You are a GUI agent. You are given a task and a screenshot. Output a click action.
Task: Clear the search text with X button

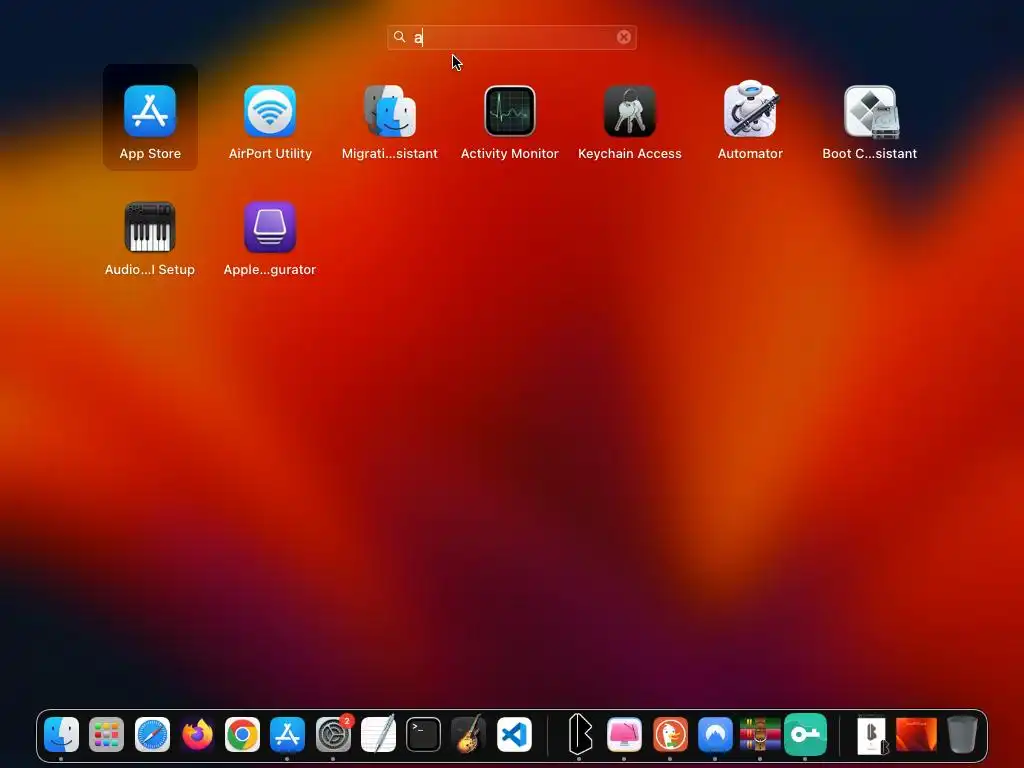click(x=624, y=37)
